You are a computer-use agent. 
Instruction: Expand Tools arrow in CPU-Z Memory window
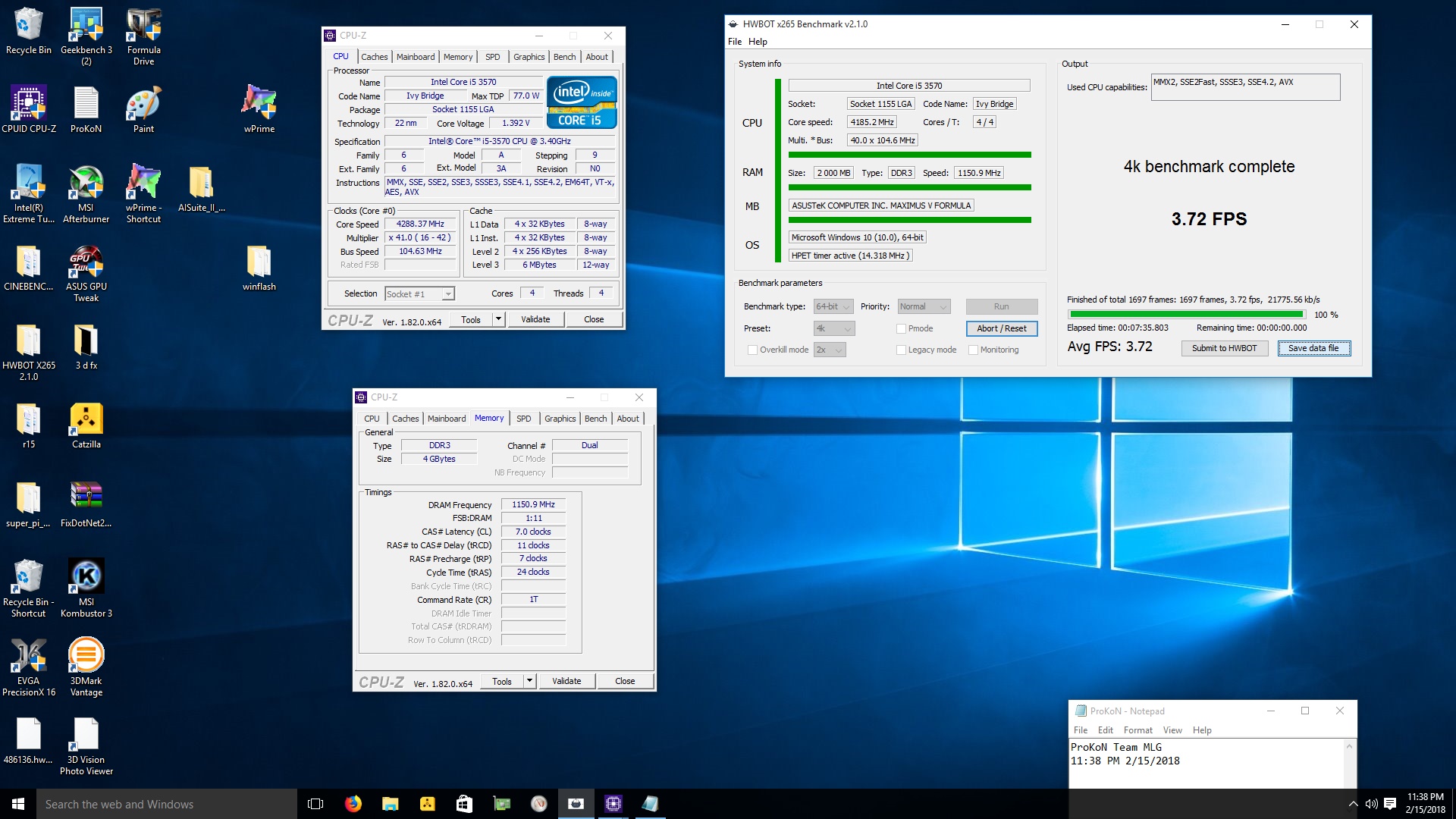pyautogui.click(x=529, y=681)
